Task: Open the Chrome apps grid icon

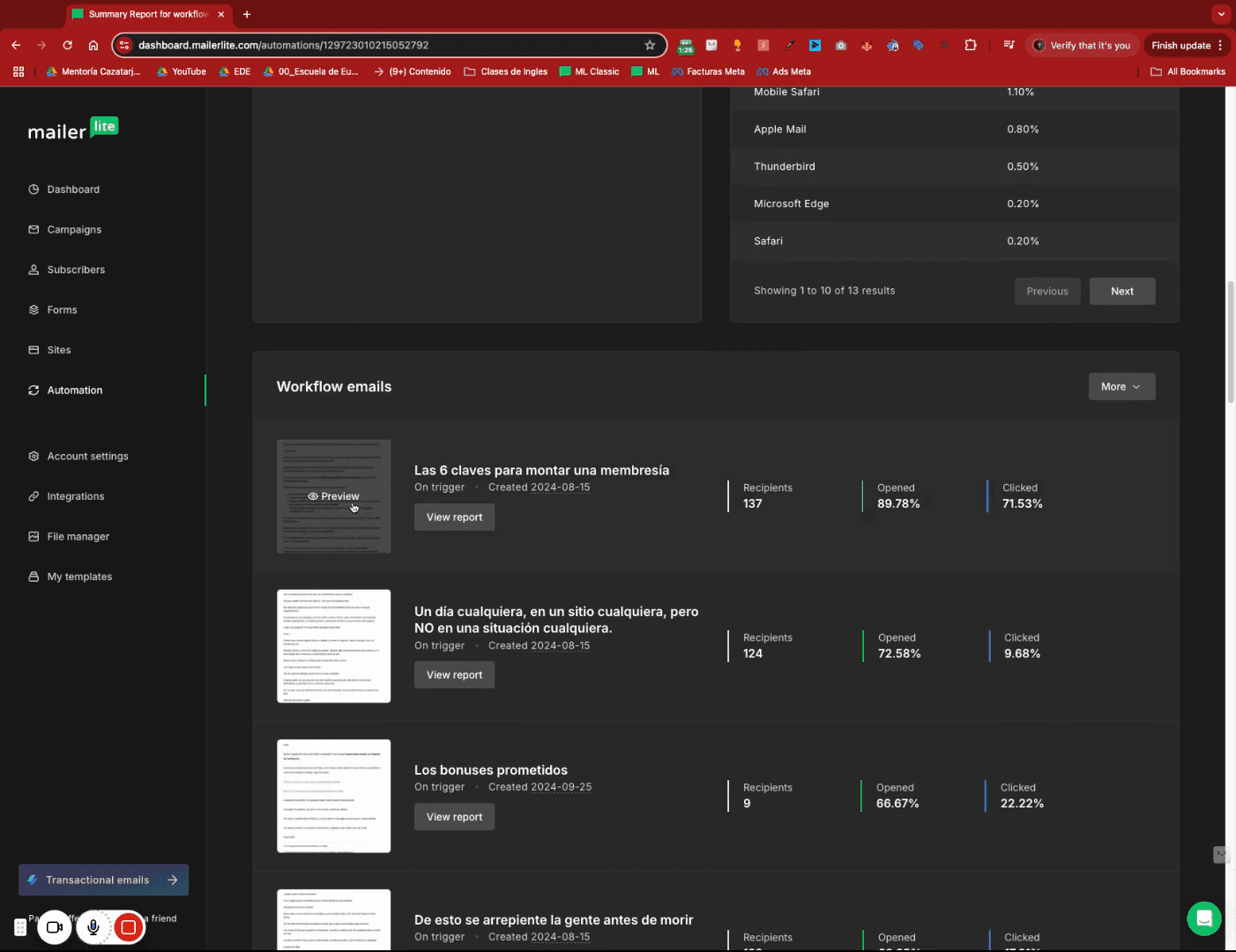Action: coord(19,71)
